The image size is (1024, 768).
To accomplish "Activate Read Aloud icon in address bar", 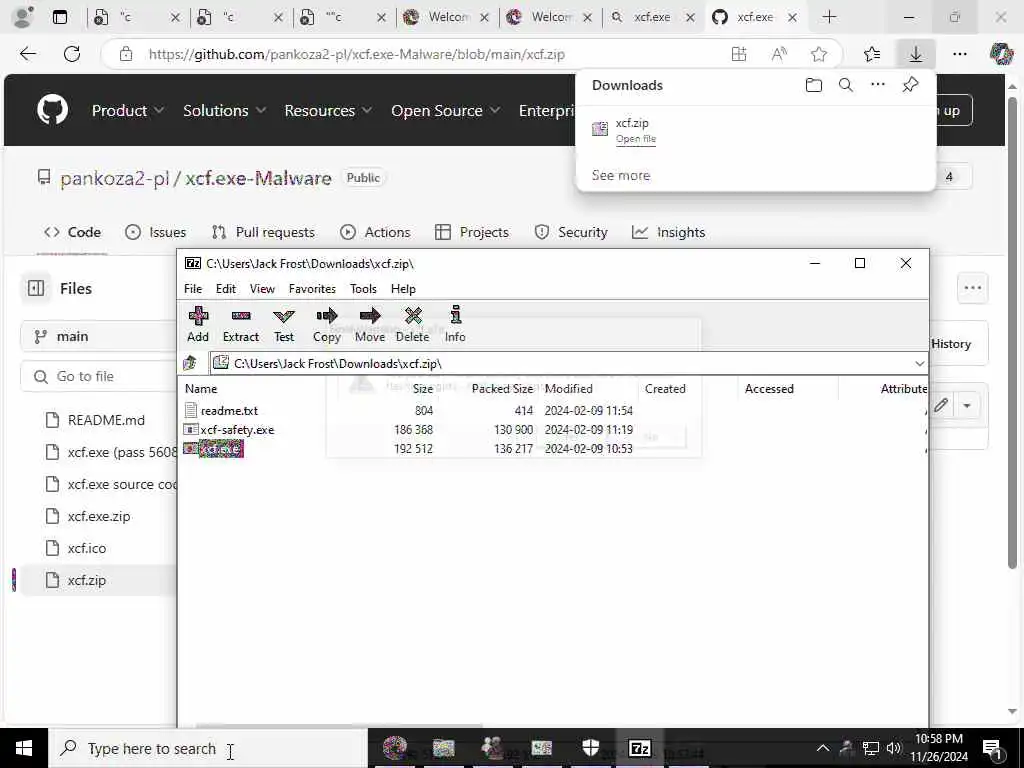I will tap(779, 54).
